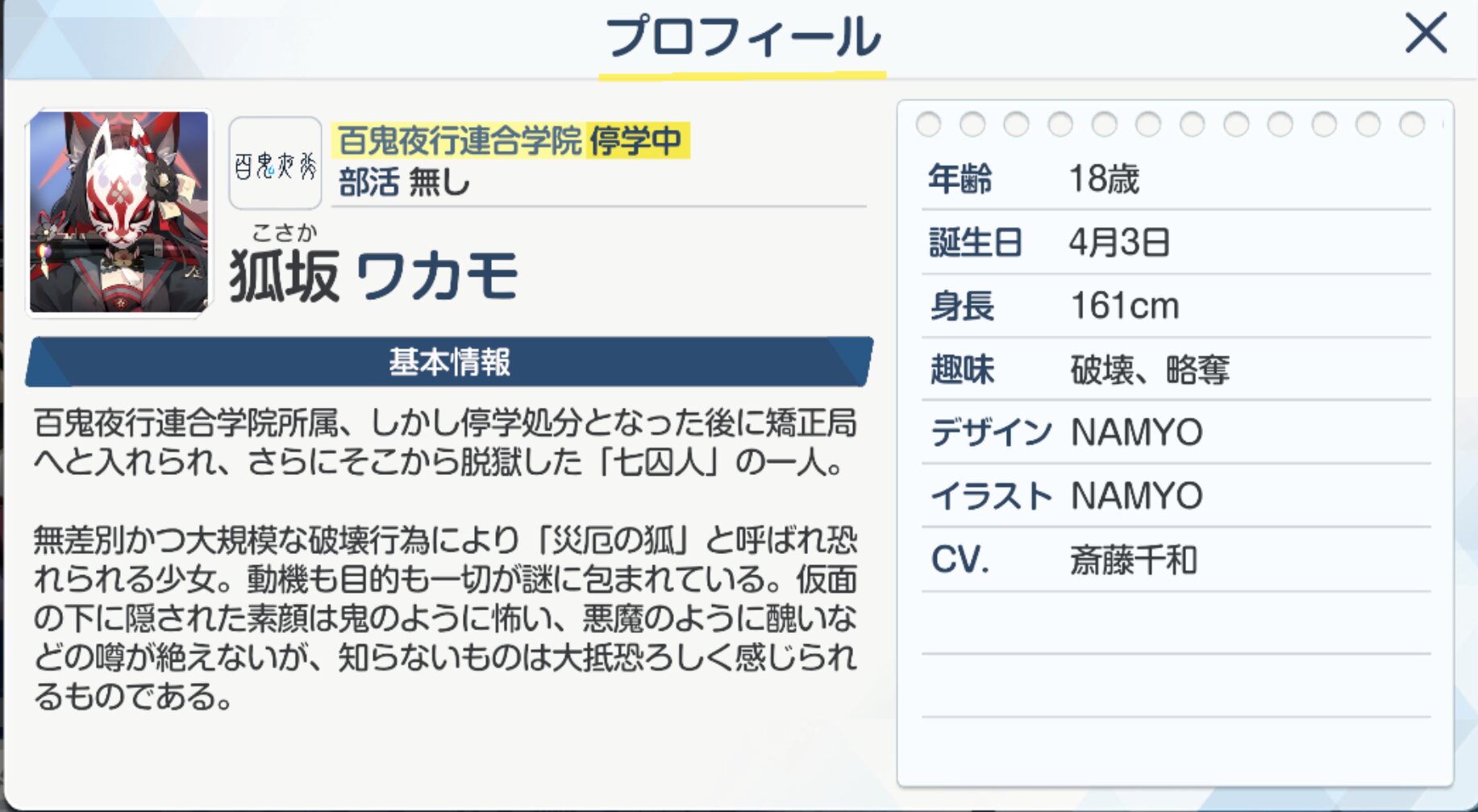Click the 百鬼夜行連合学院 school name label
The image size is (1478, 812).
(460, 141)
